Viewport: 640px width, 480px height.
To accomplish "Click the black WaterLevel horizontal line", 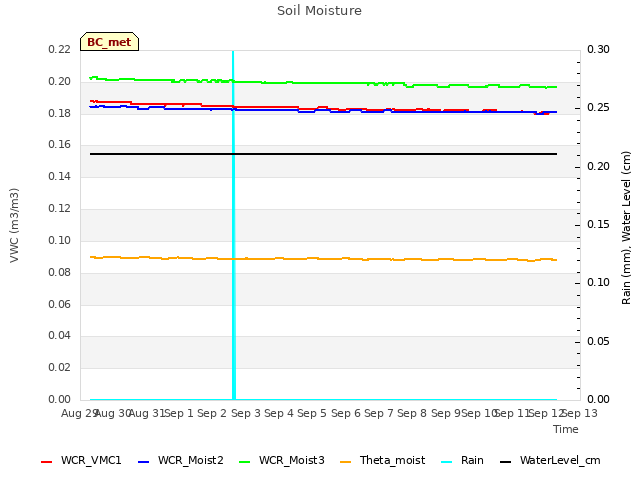I will [323, 154].
